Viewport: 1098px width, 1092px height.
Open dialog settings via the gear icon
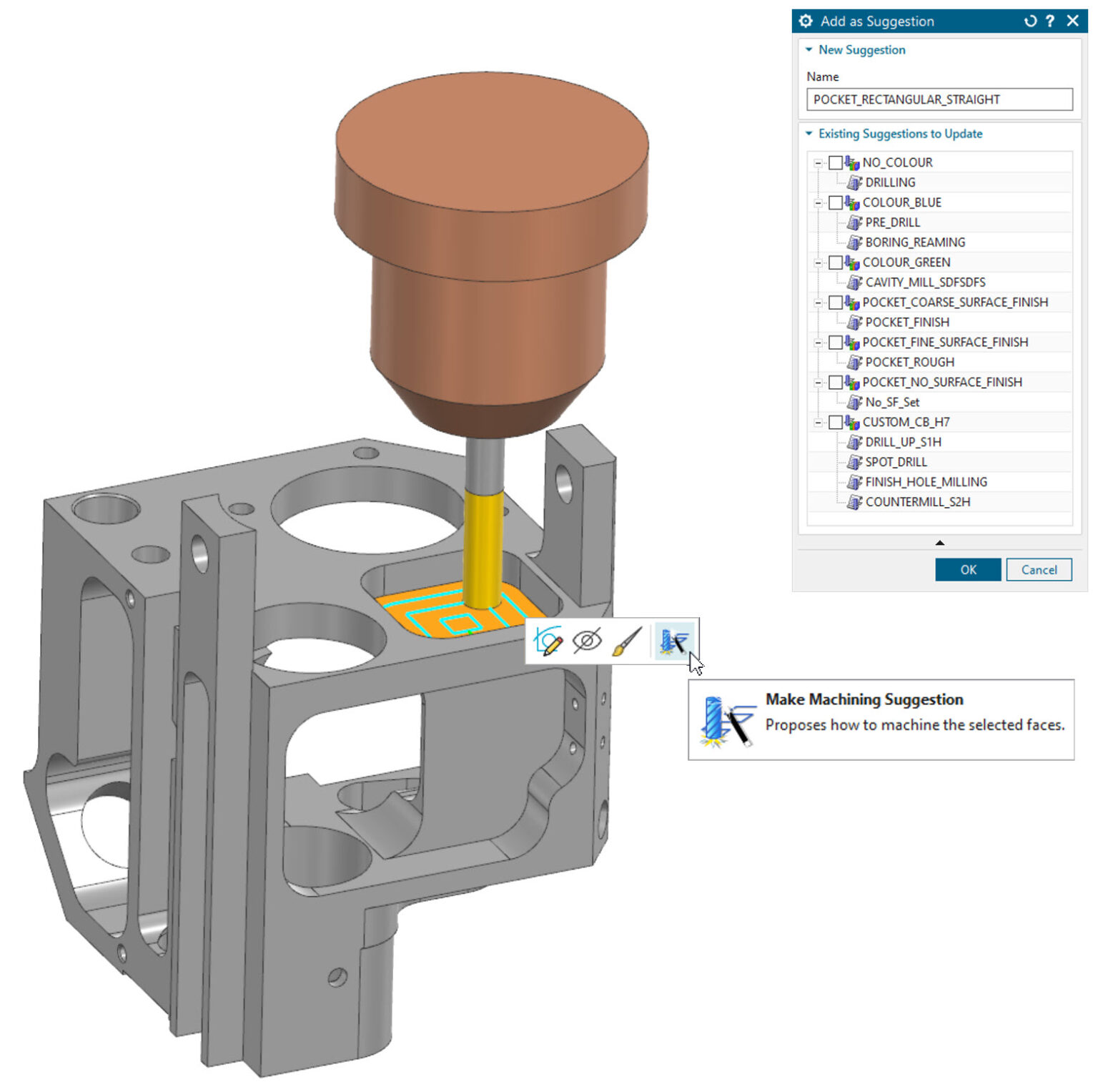[806, 21]
